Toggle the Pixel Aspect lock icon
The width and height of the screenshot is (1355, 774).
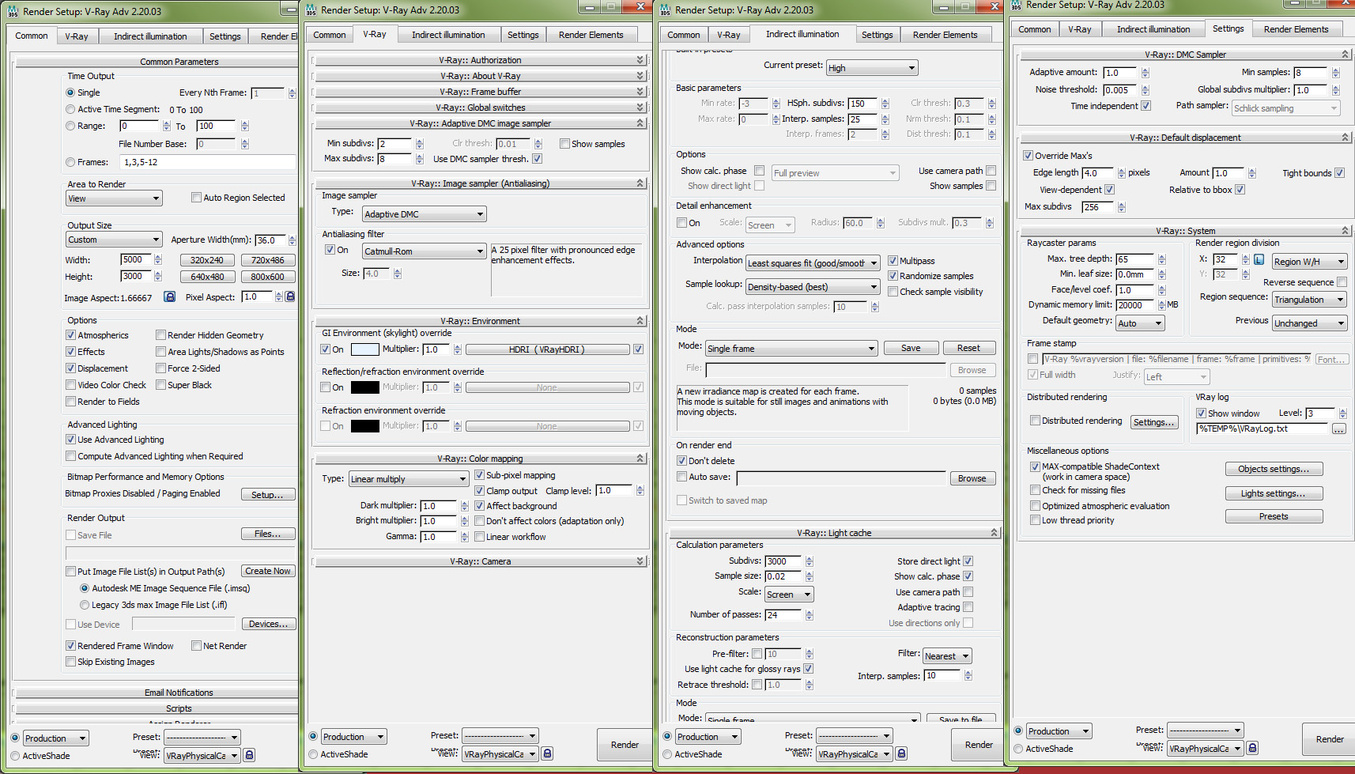(290, 297)
